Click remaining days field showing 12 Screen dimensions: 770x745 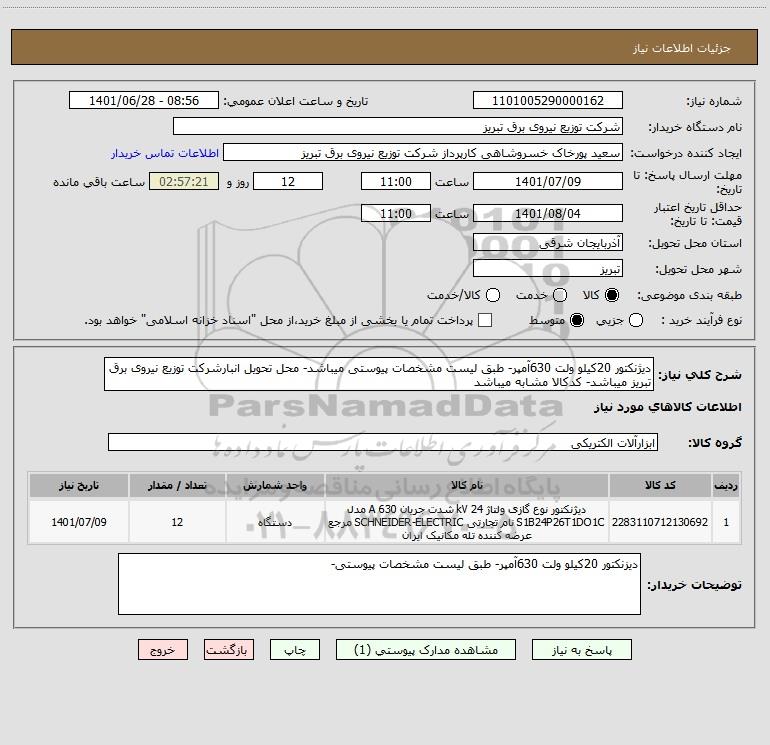point(288,181)
